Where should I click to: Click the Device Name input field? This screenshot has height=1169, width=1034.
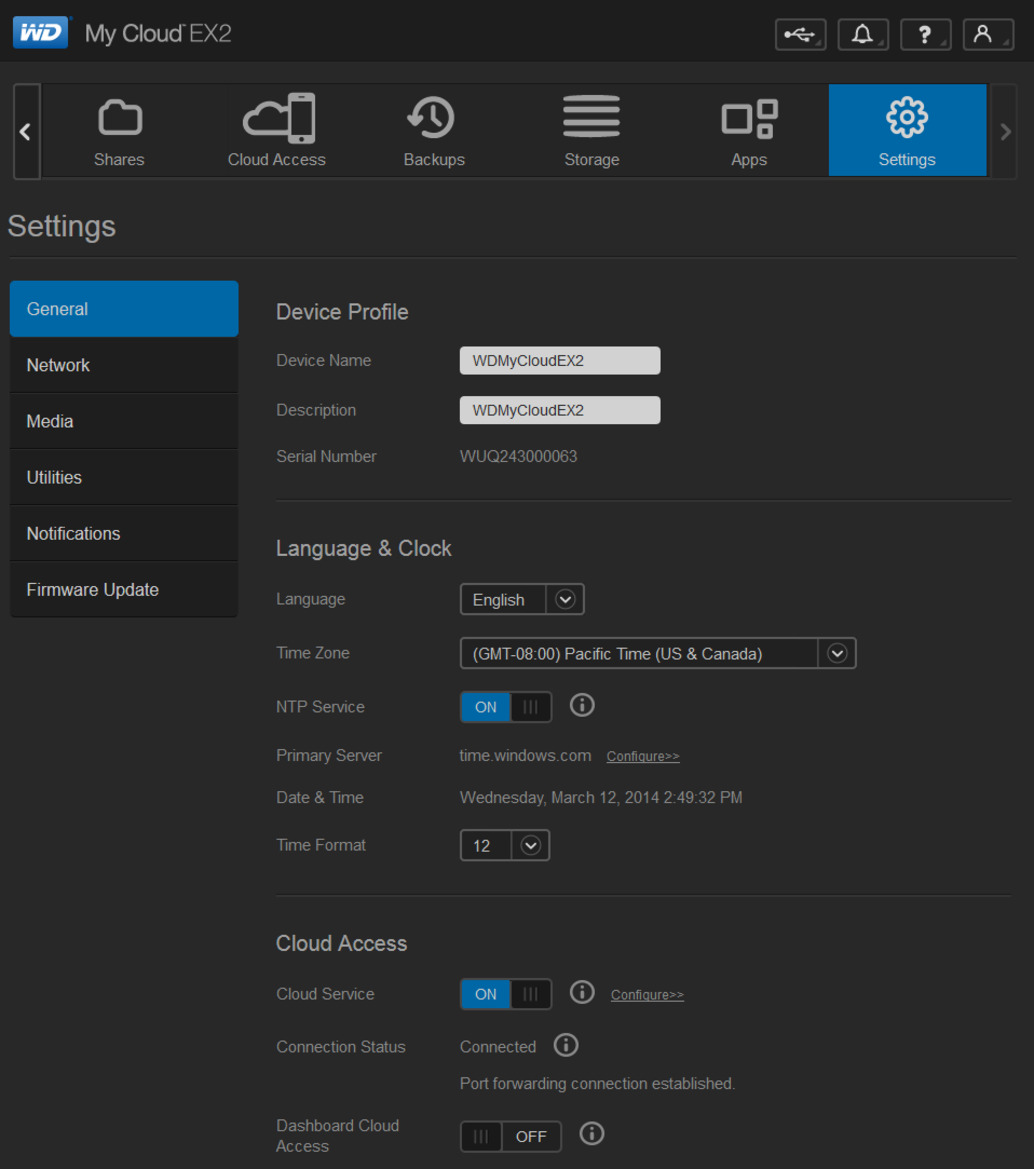pyautogui.click(x=560, y=361)
